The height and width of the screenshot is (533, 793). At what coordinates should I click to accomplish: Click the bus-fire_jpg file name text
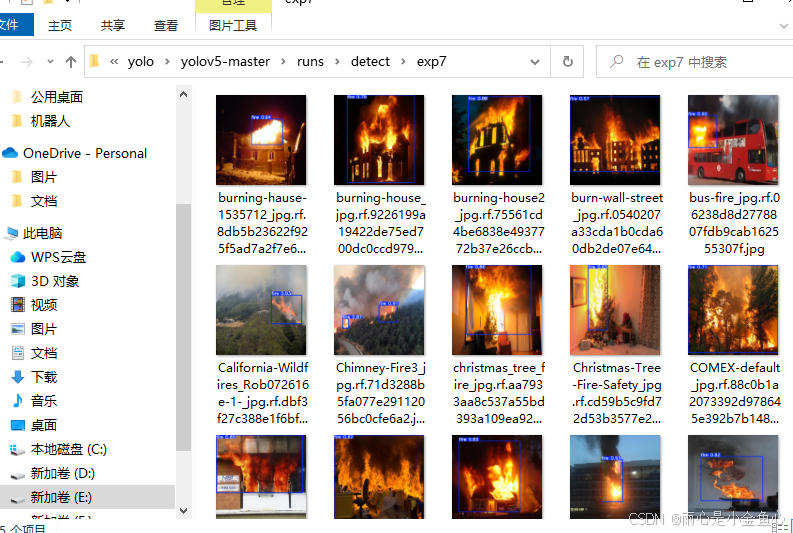coord(734,223)
